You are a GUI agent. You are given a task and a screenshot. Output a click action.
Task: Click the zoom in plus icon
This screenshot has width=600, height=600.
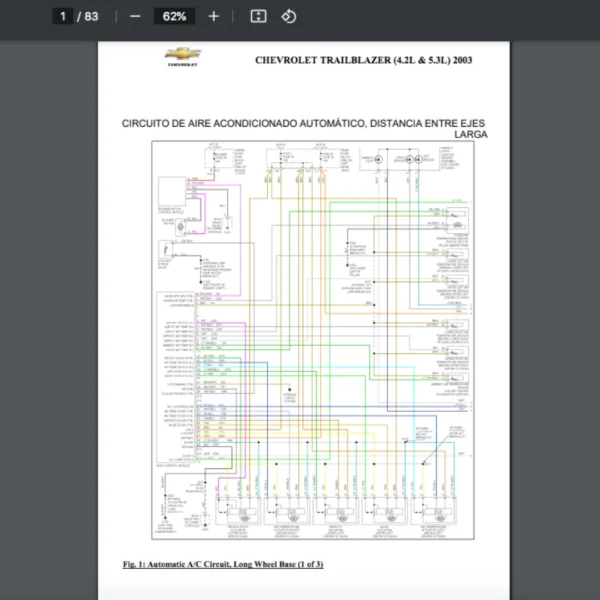(213, 16)
